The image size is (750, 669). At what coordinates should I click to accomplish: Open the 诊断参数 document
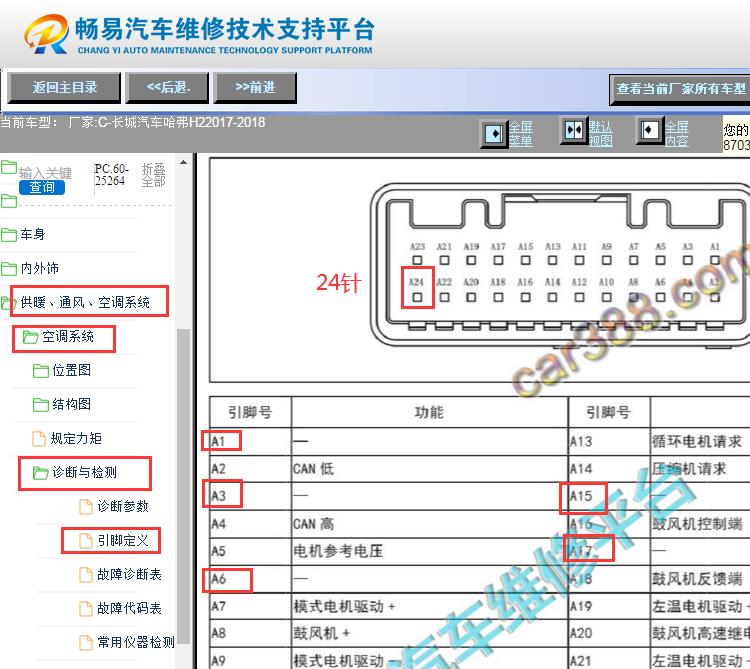click(x=123, y=506)
